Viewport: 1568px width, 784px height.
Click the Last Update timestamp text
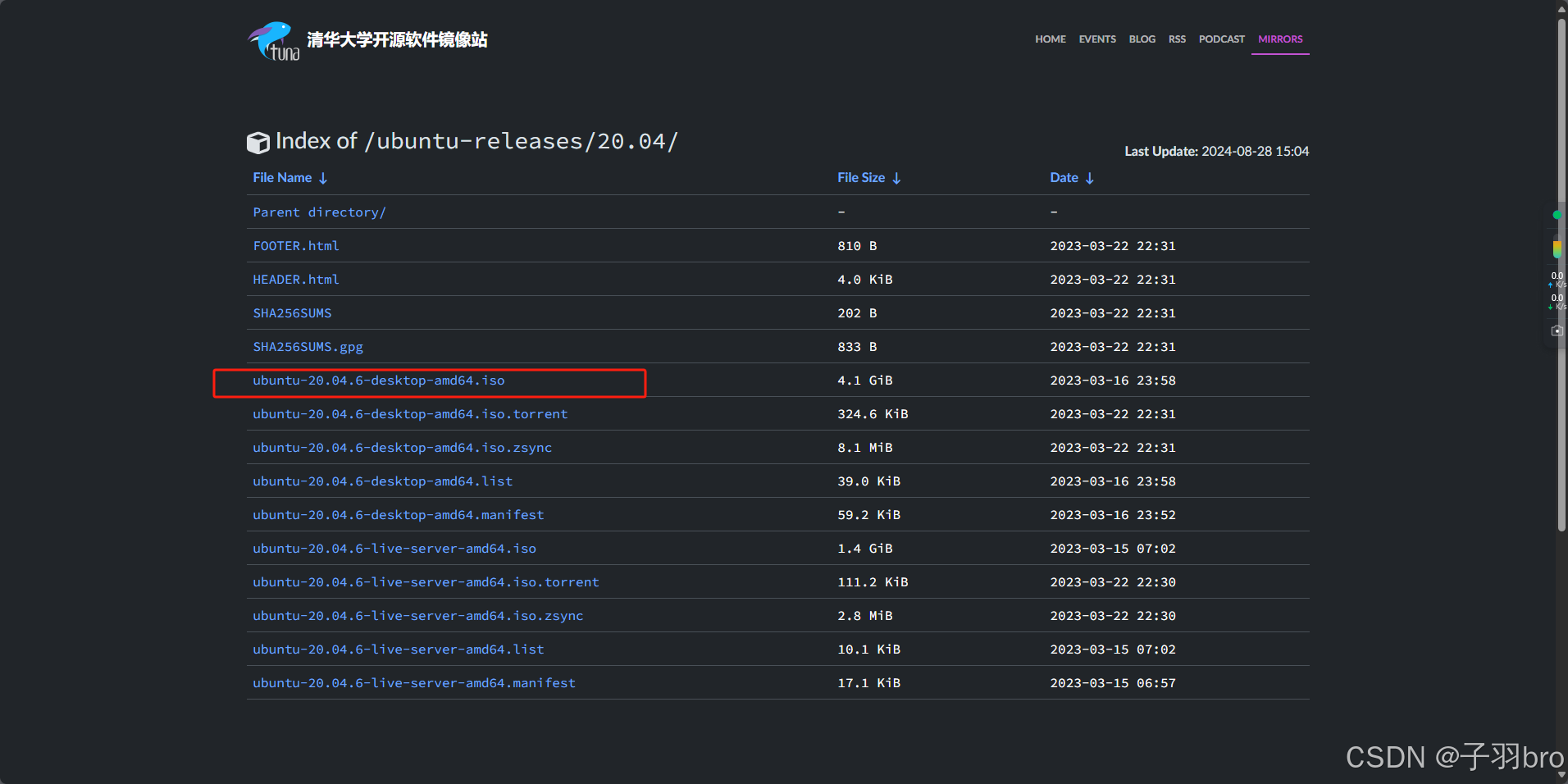[x=1217, y=152]
